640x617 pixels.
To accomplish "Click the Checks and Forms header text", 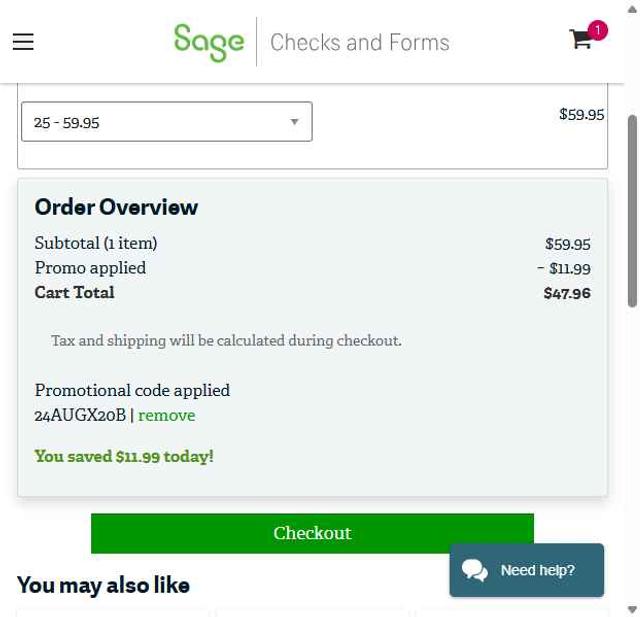I will 359,42.
